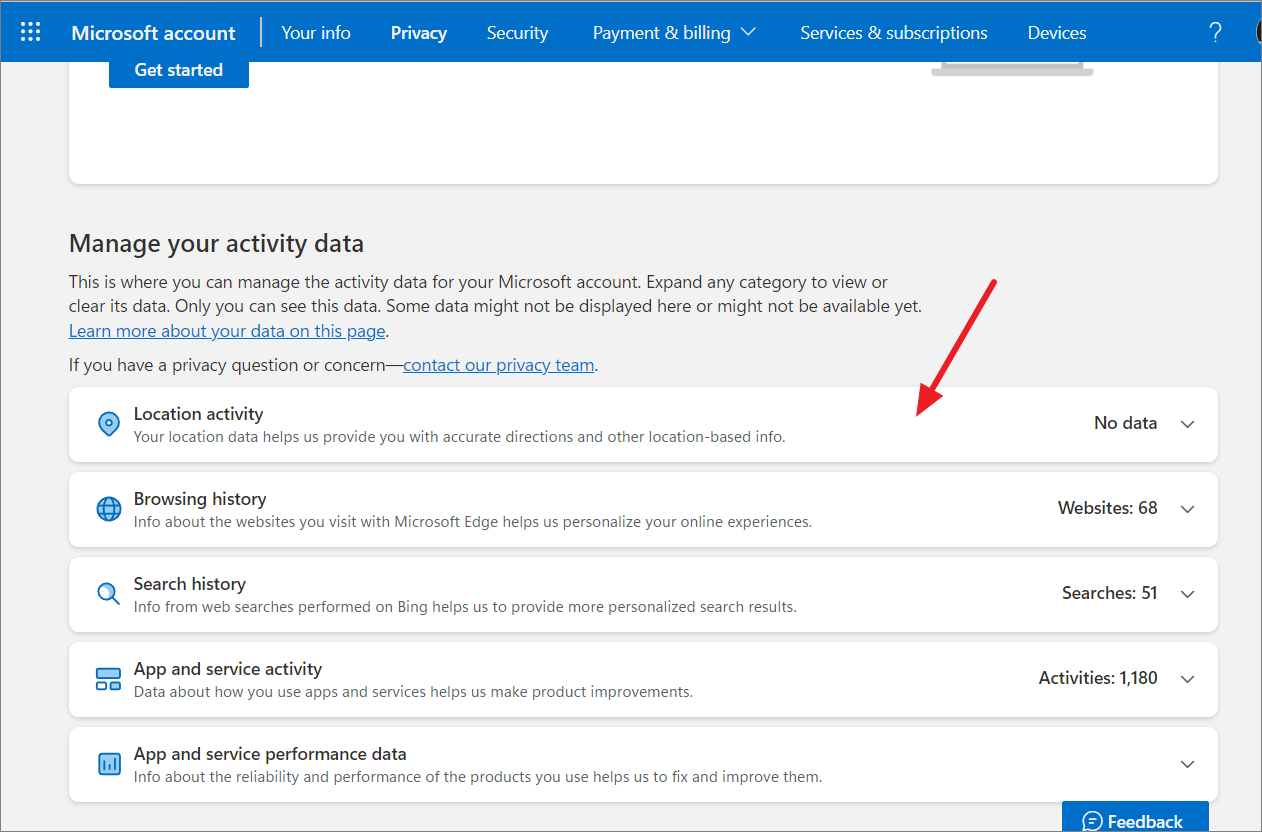Click the Feedback button

pos(1135,817)
